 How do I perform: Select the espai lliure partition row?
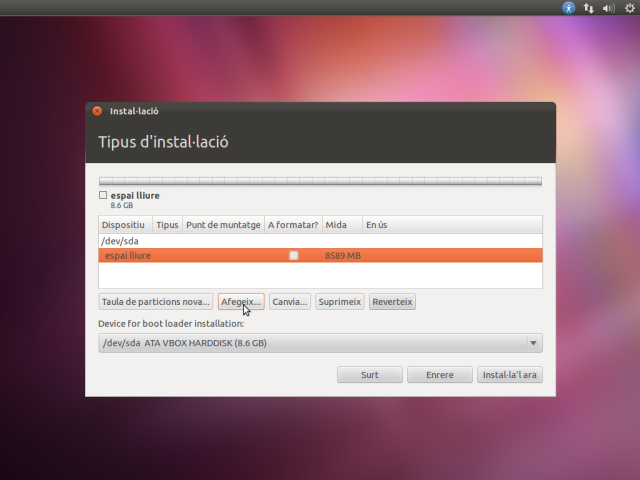point(320,256)
